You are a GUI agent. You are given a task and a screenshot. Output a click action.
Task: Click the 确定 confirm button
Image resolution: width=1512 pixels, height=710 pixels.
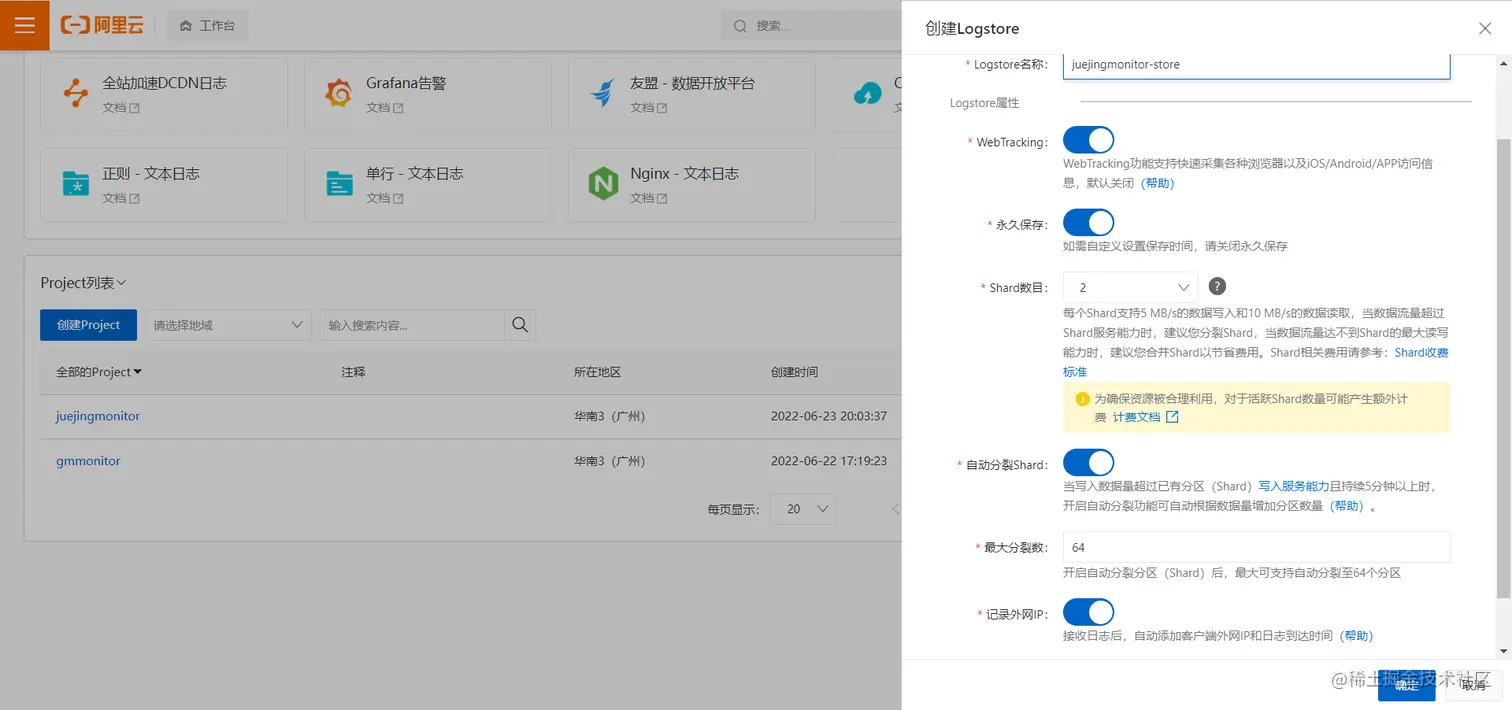pyautogui.click(x=1406, y=685)
